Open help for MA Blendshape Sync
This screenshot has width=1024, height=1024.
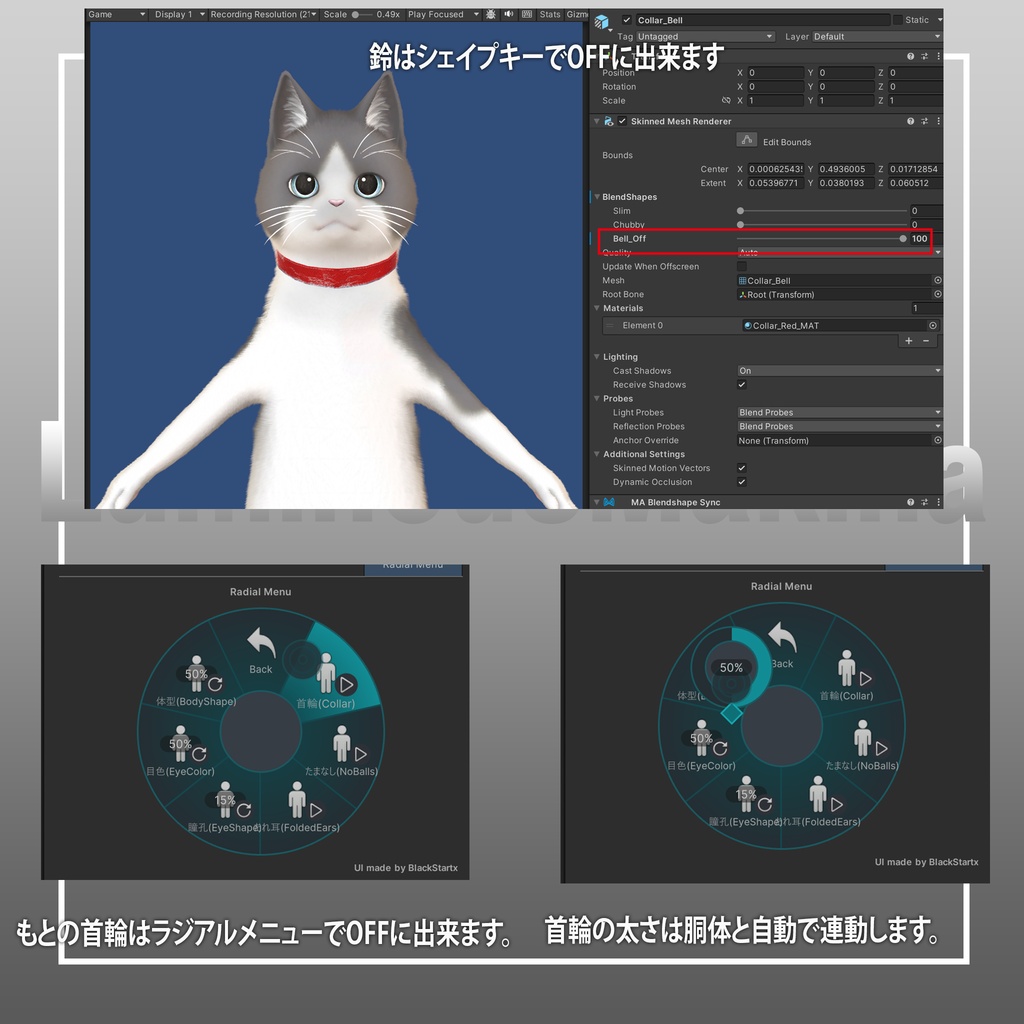[910, 502]
